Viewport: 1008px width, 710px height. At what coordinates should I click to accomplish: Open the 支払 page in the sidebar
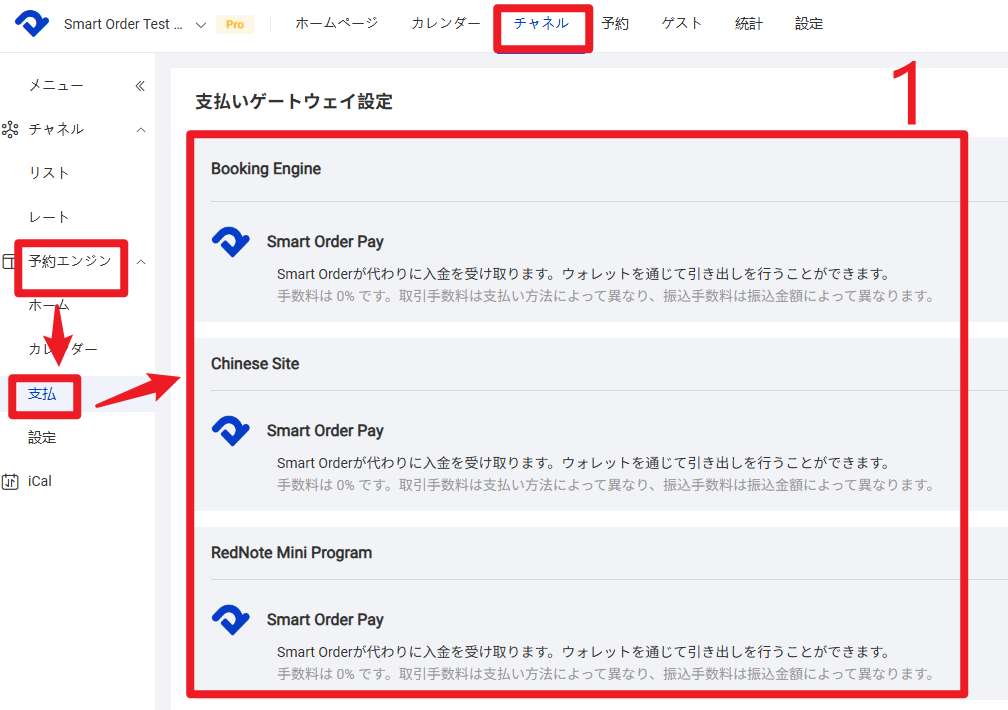pyautogui.click(x=41, y=395)
